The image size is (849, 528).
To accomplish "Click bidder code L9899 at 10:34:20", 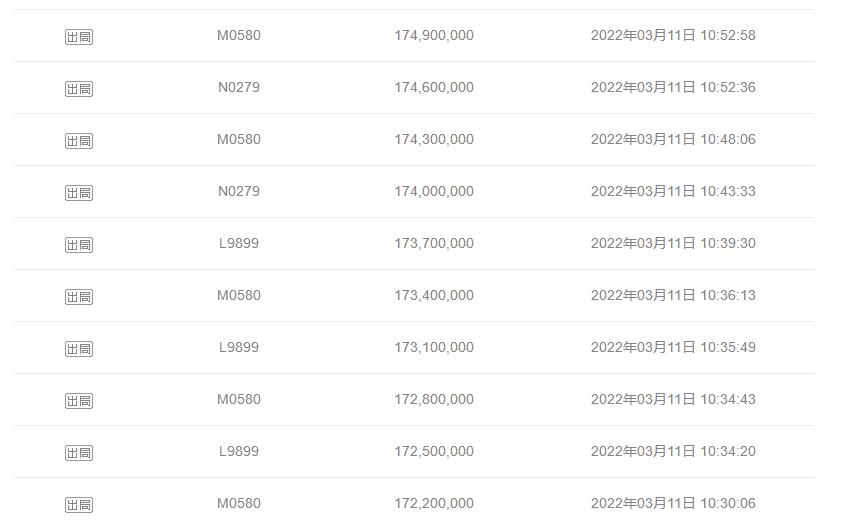I will (239, 451).
